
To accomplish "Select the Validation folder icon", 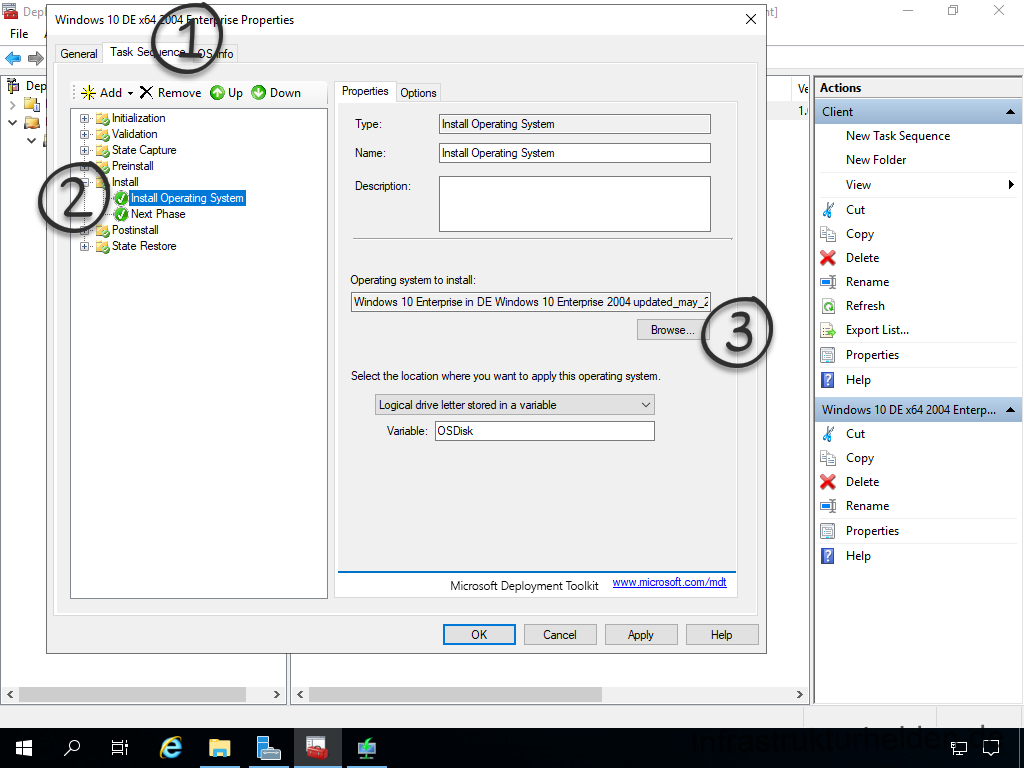I will point(103,135).
